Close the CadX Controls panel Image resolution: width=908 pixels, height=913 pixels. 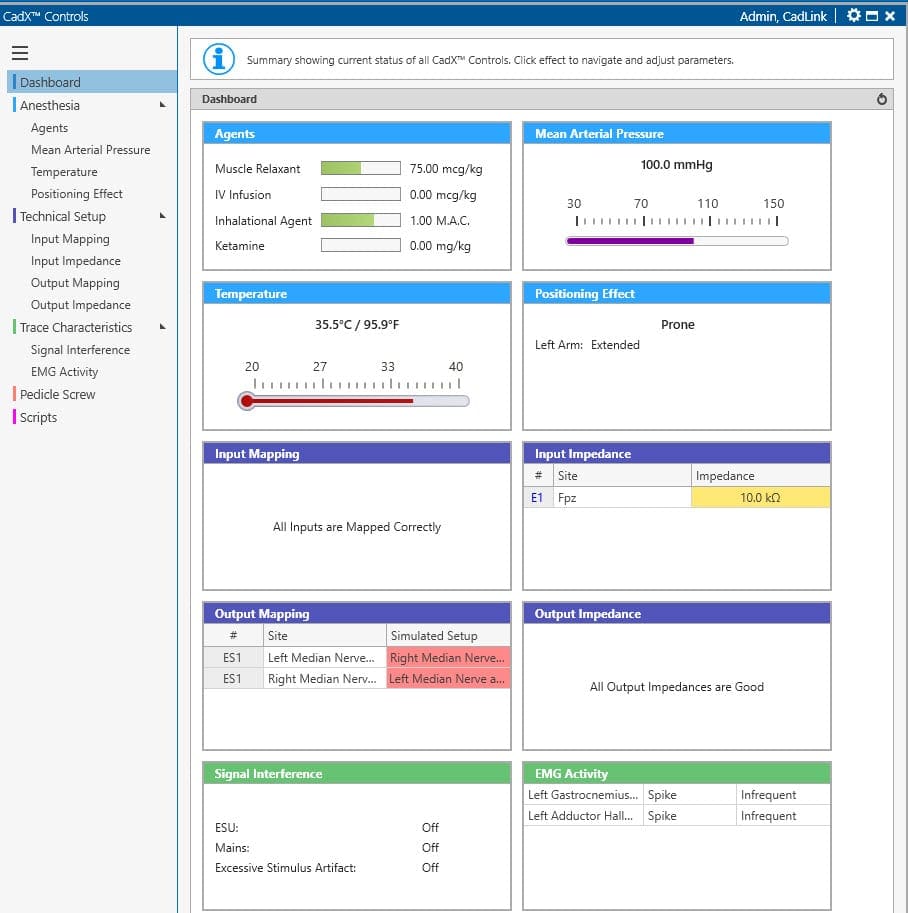tap(890, 16)
